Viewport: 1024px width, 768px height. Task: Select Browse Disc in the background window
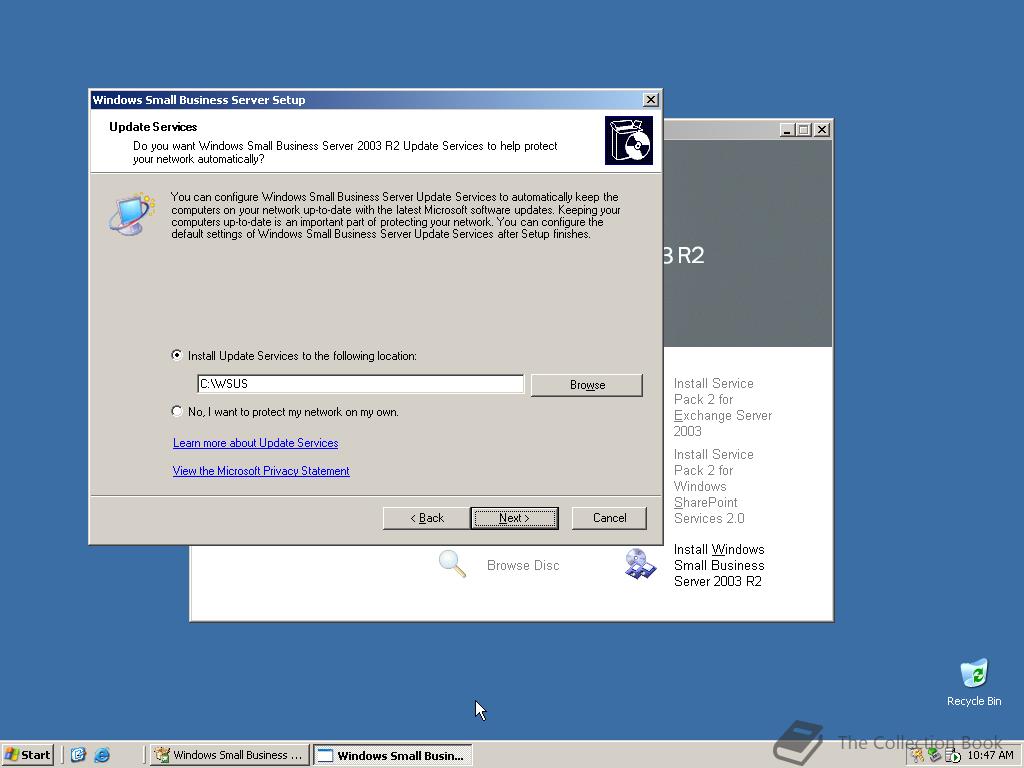pyautogui.click(x=523, y=566)
